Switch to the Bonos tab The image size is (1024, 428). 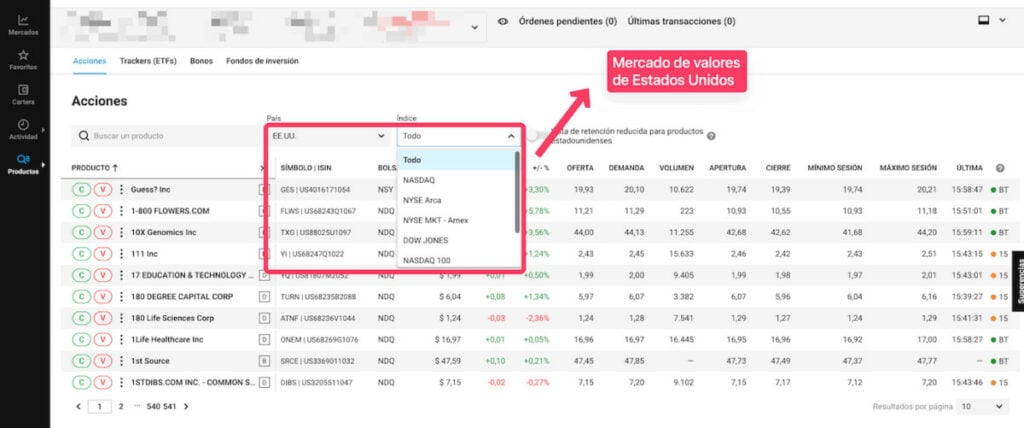[201, 61]
